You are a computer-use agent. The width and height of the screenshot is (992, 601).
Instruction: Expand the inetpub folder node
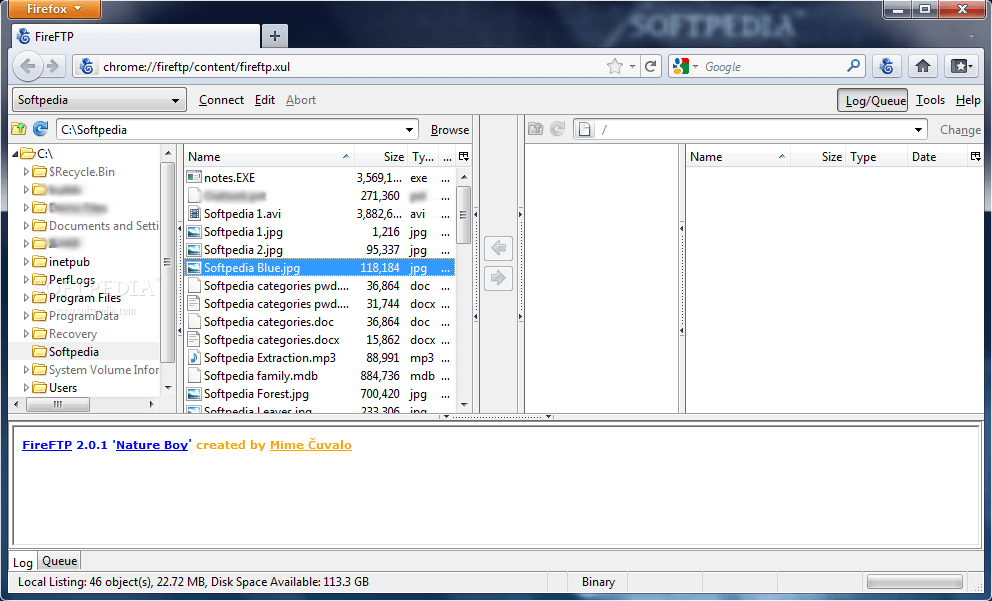26,261
